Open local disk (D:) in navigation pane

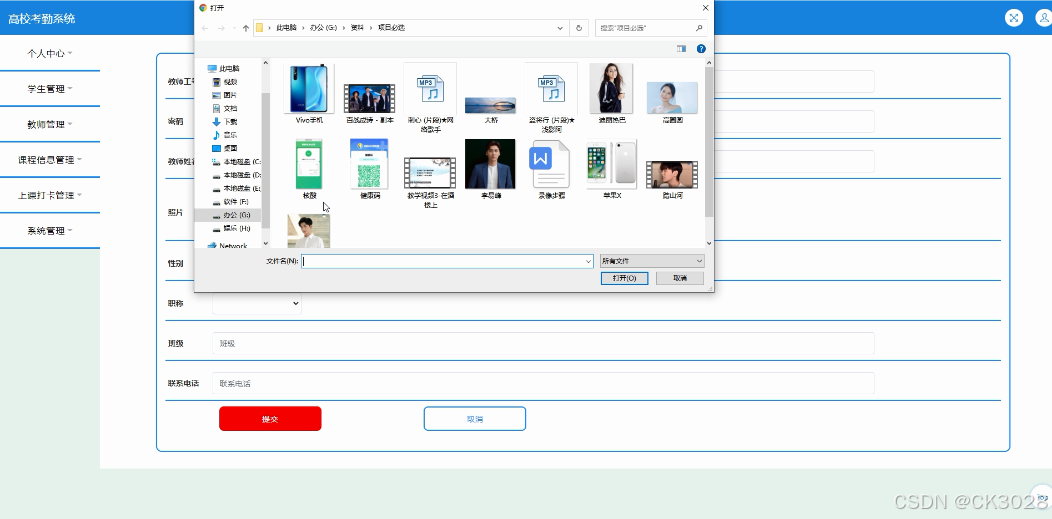coord(236,175)
